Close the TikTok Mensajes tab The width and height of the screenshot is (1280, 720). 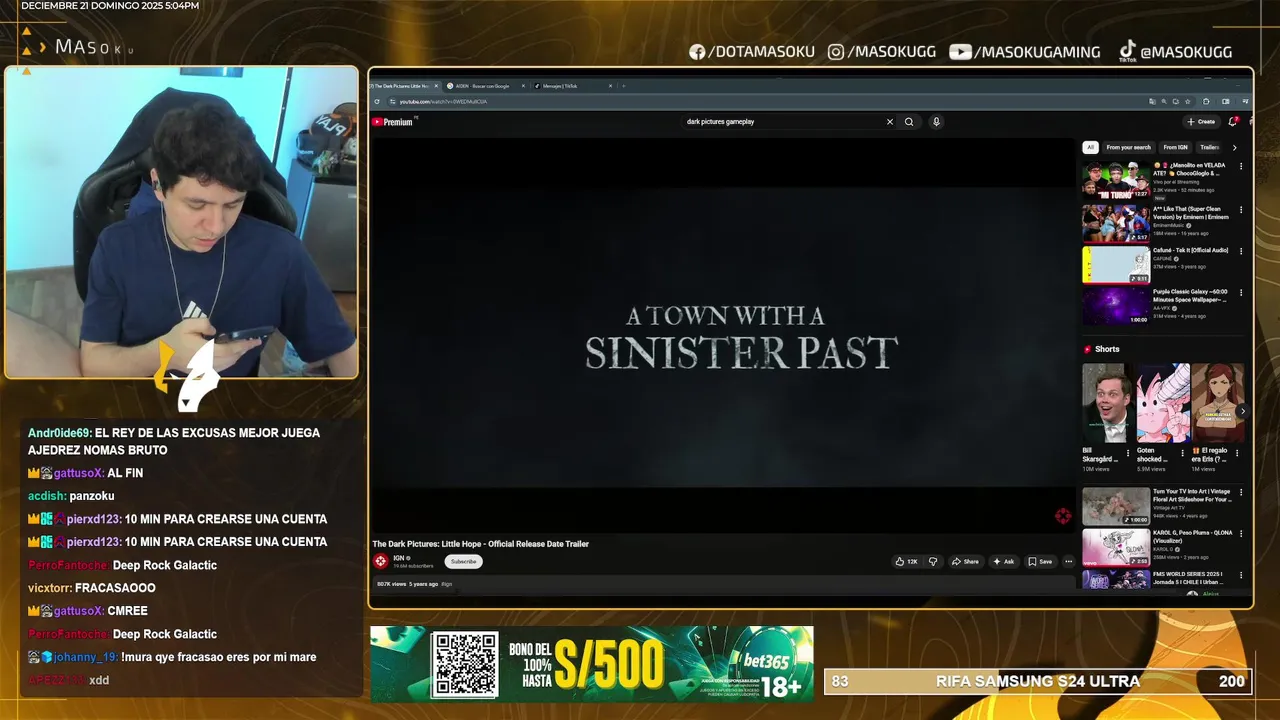click(611, 86)
